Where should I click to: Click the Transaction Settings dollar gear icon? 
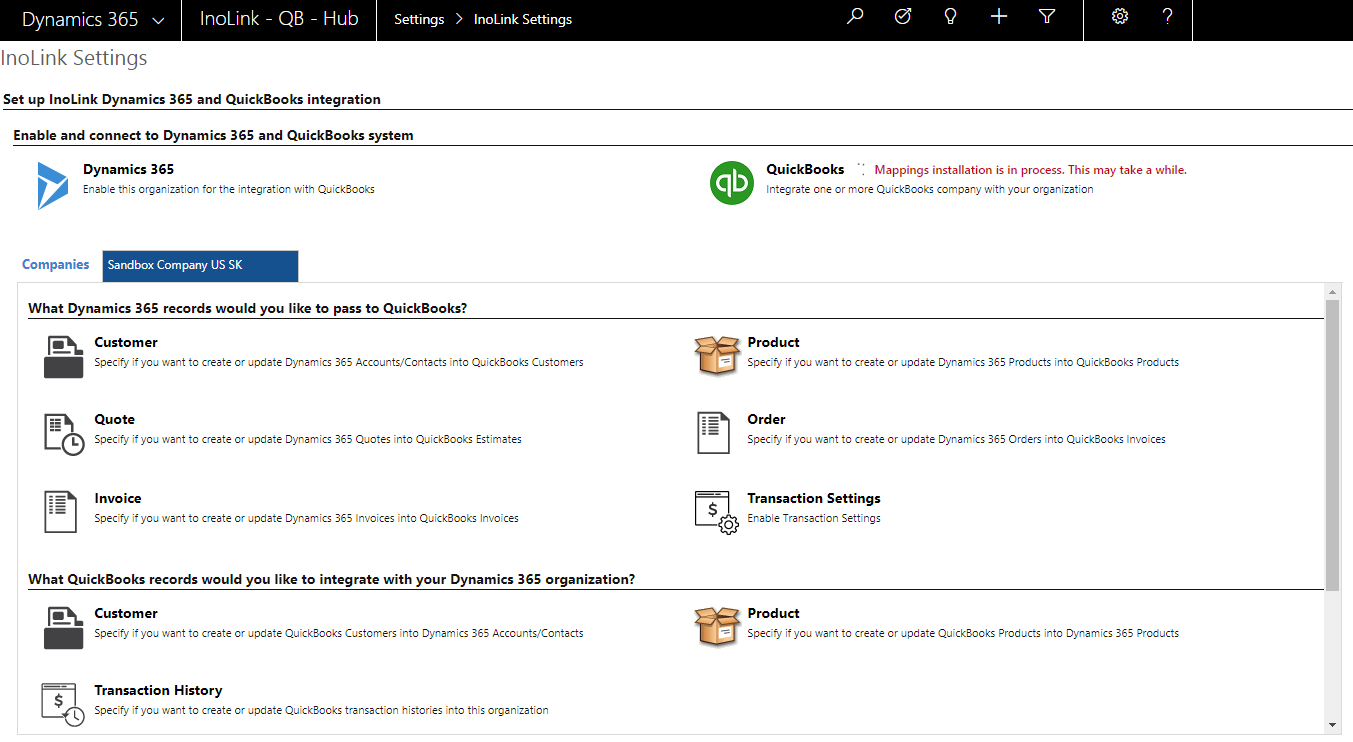click(716, 512)
